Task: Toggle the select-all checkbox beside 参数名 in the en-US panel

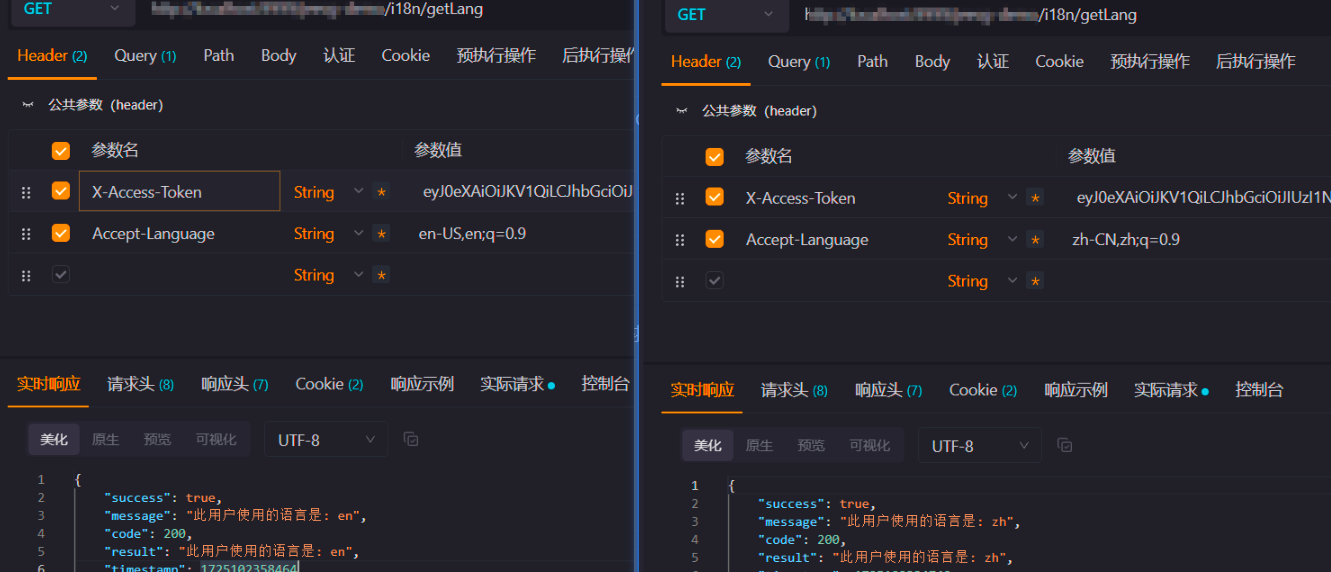Action: click(61, 151)
